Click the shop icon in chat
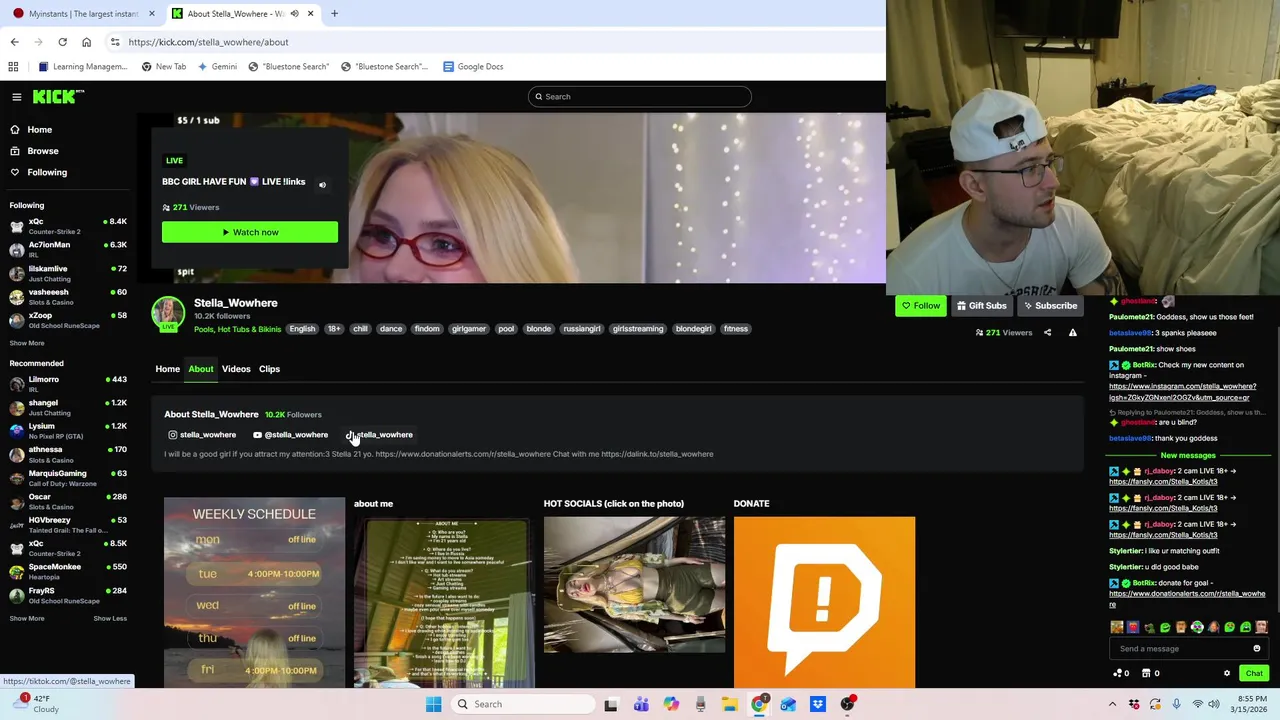The width and height of the screenshot is (1280, 720). [x=1151, y=673]
